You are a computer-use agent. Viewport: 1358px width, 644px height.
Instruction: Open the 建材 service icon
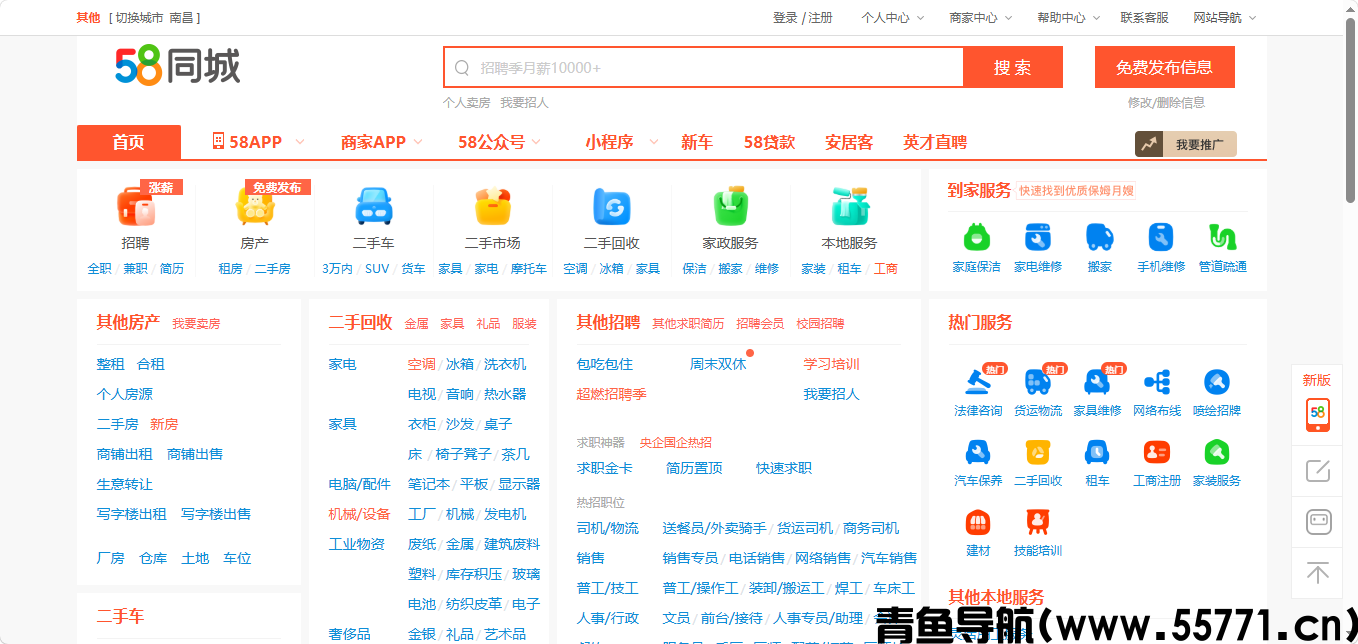[977, 522]
